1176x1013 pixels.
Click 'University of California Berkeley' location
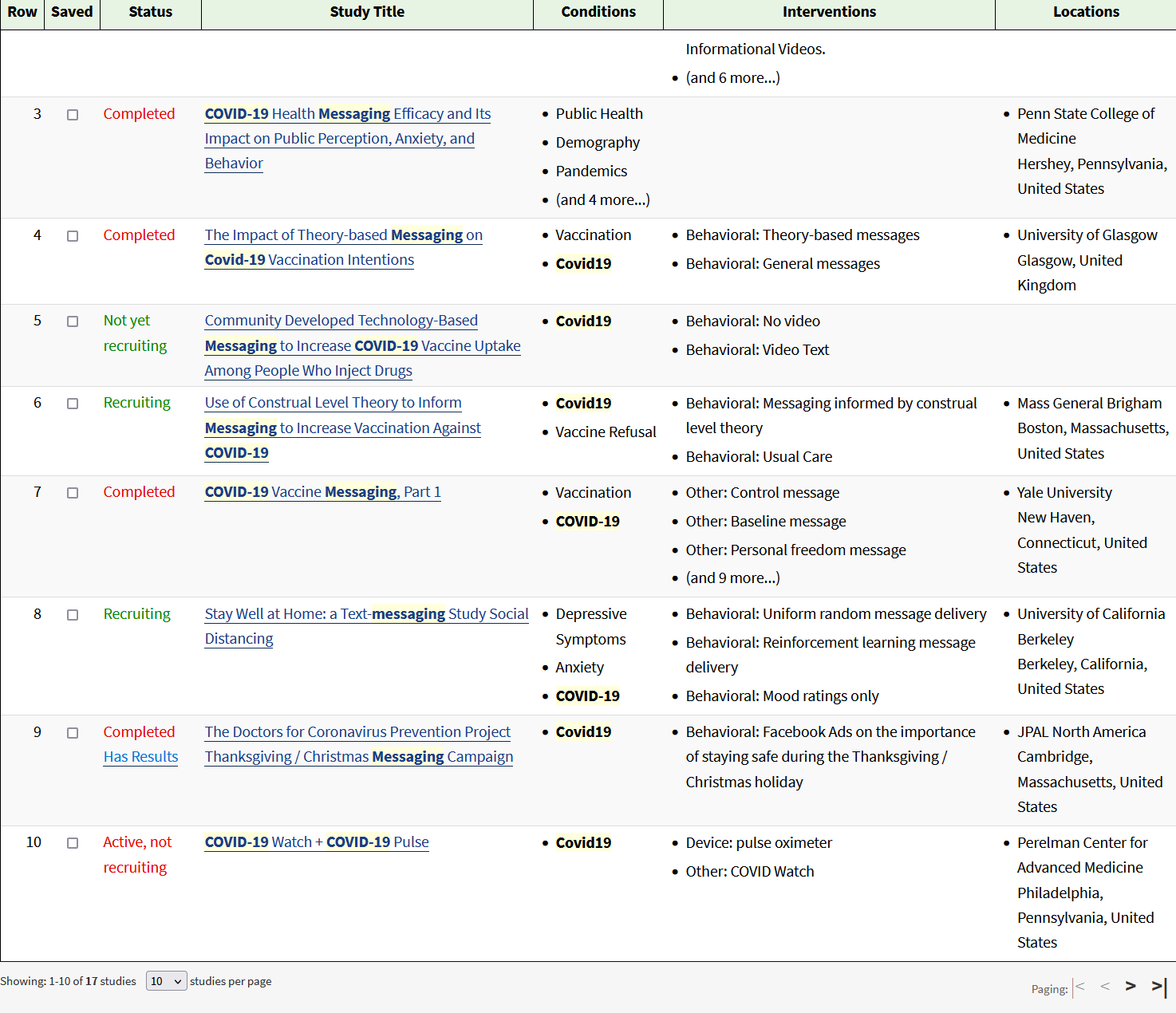1091,627
